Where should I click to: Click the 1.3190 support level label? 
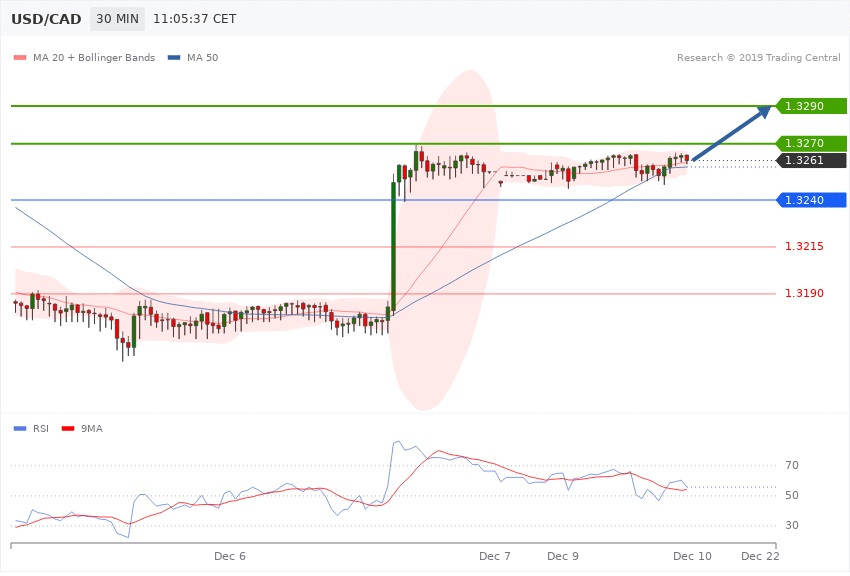(803, 293)
